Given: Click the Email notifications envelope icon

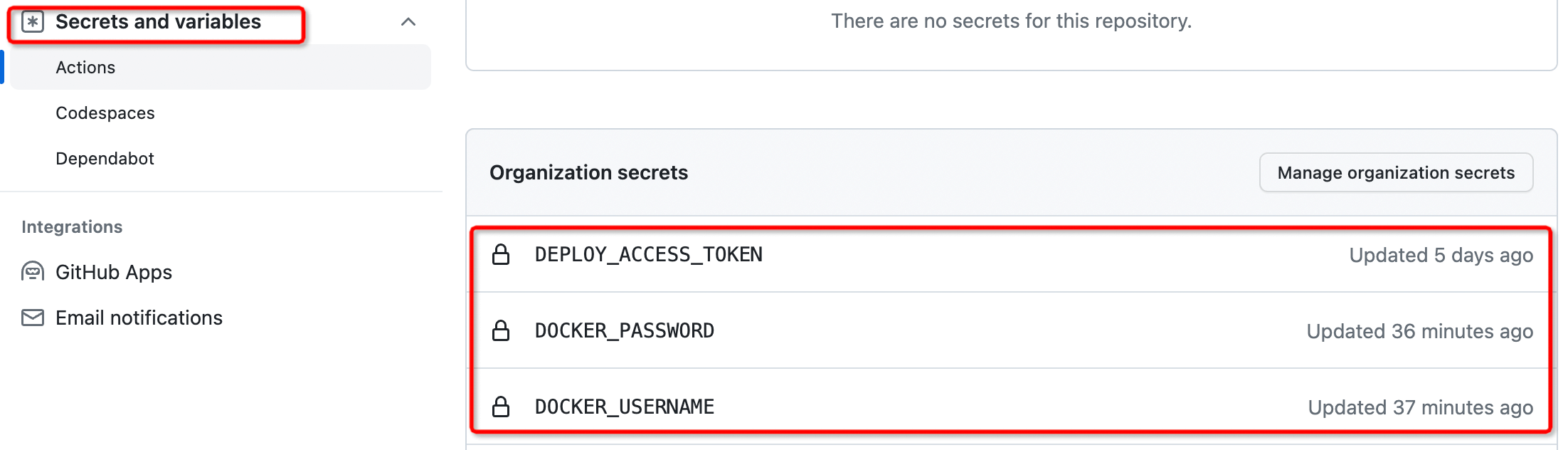Looking at the screenshot, I should (x=33, y=318).
